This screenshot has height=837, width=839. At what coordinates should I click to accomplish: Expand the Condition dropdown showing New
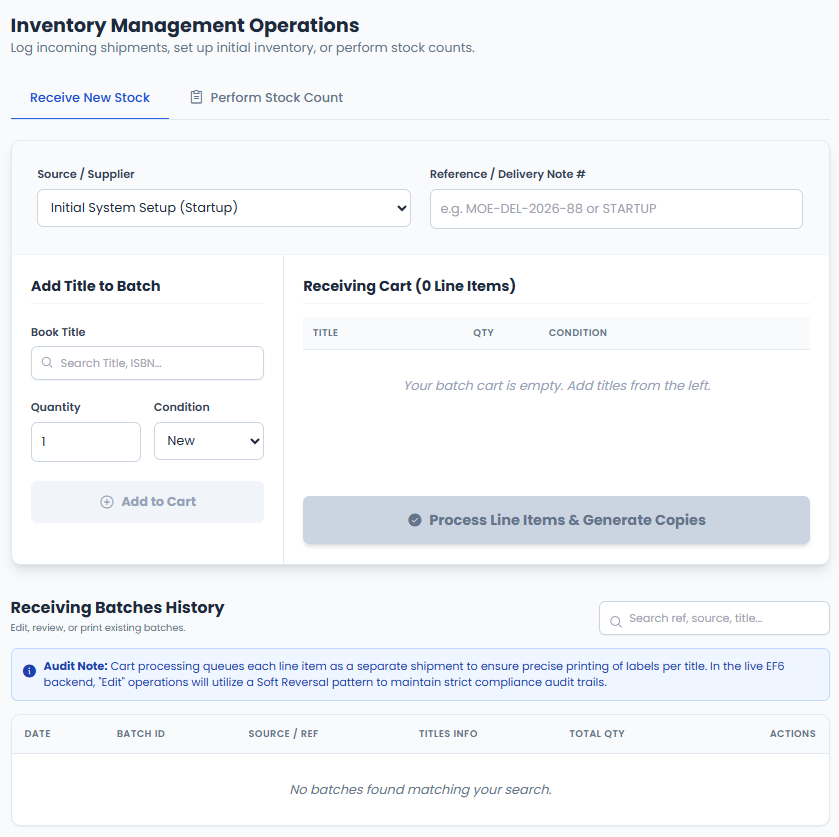209,441
